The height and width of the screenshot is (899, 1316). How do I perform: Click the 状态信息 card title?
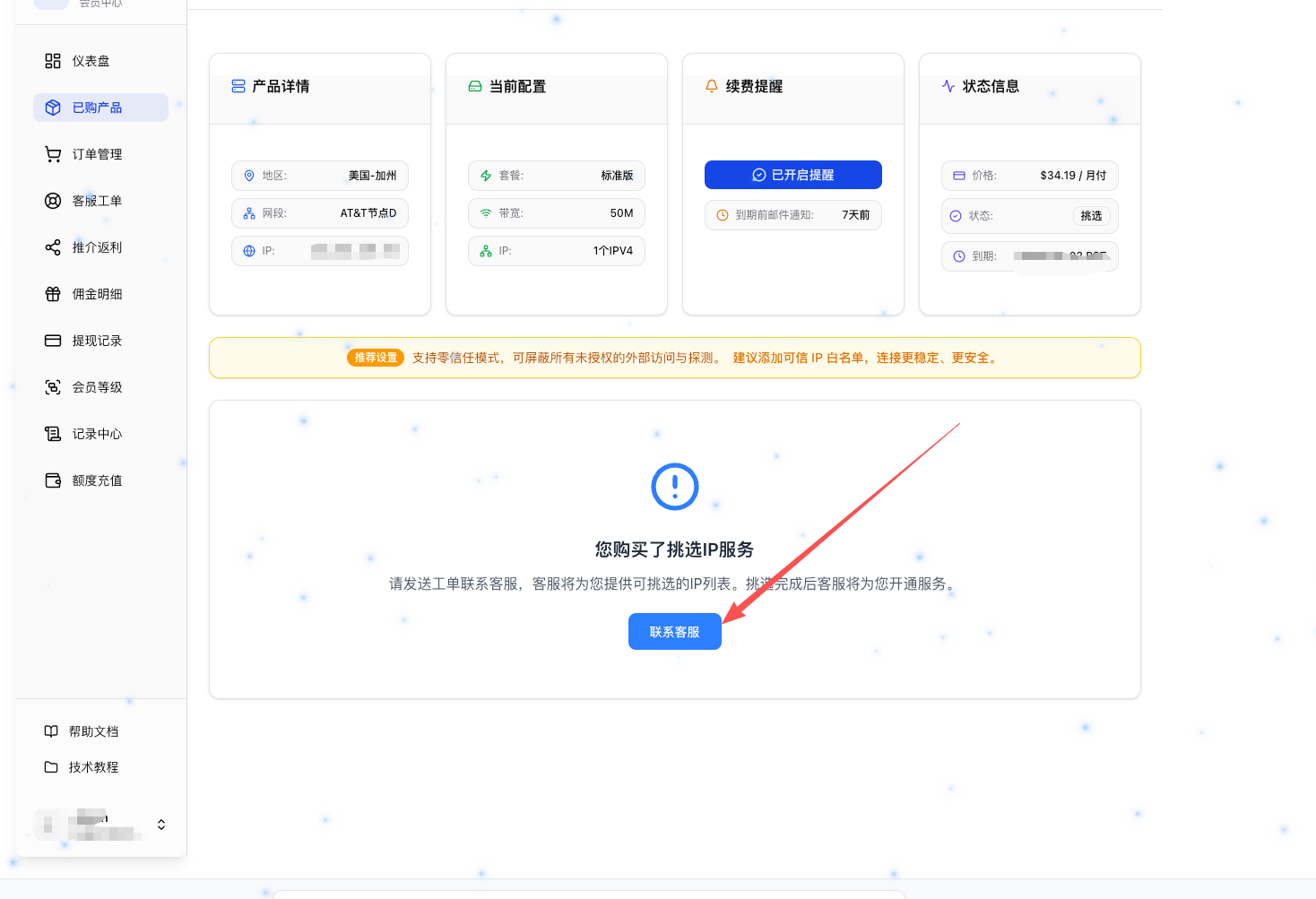[991, 86]
